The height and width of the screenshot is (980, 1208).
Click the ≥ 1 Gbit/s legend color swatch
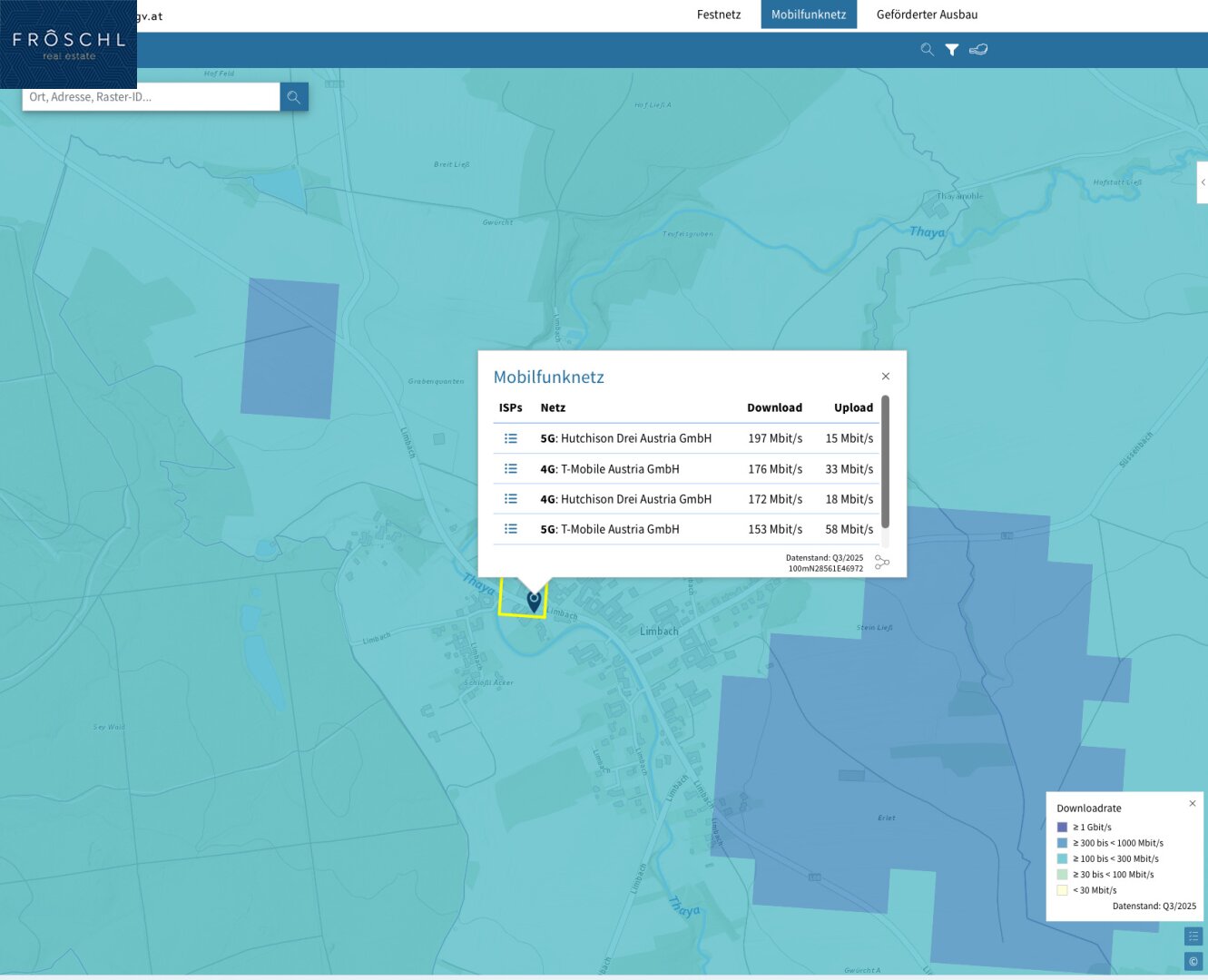coord(1062,828)
